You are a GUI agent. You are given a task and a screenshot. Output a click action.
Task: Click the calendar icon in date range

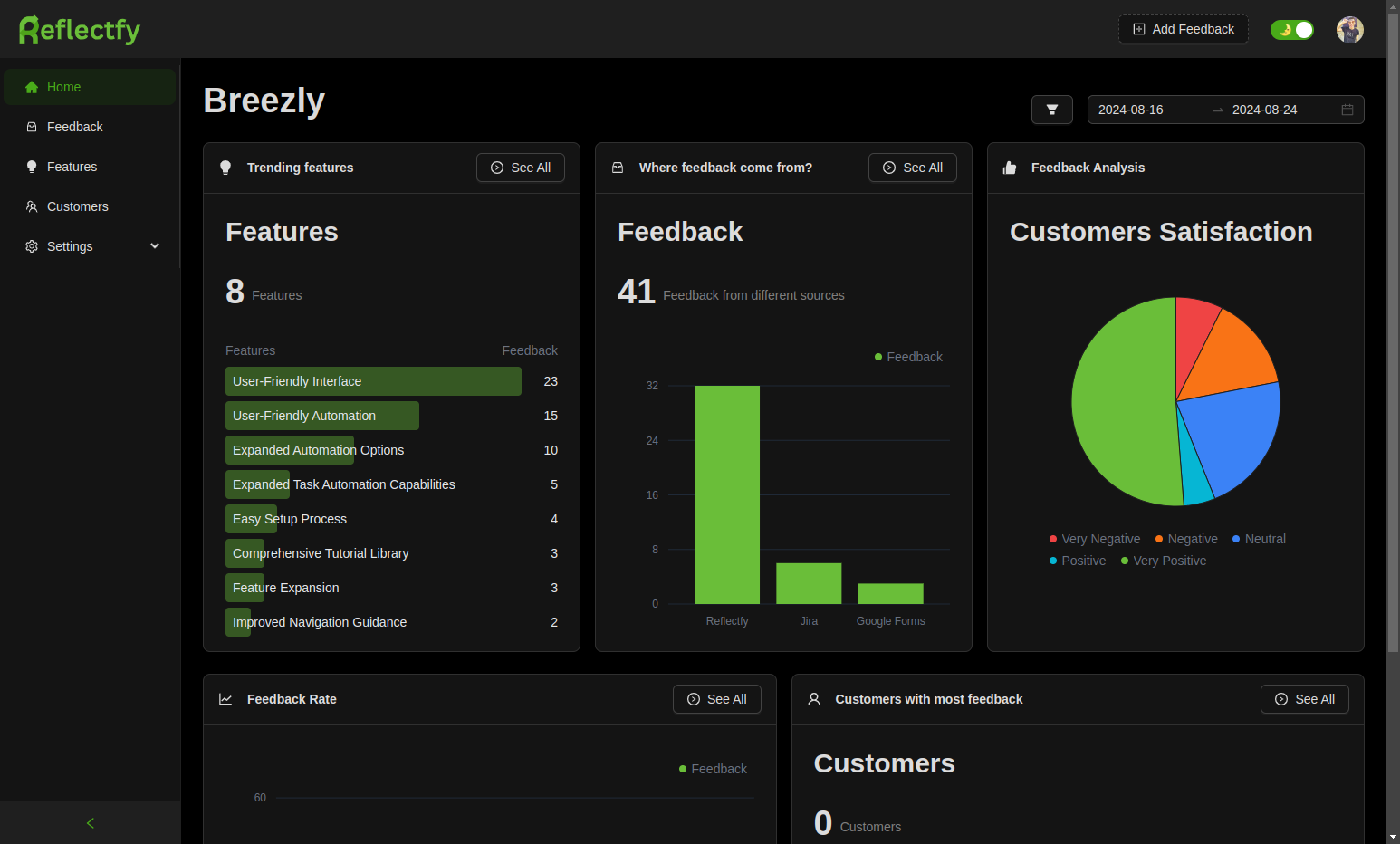click(1347, 110)
